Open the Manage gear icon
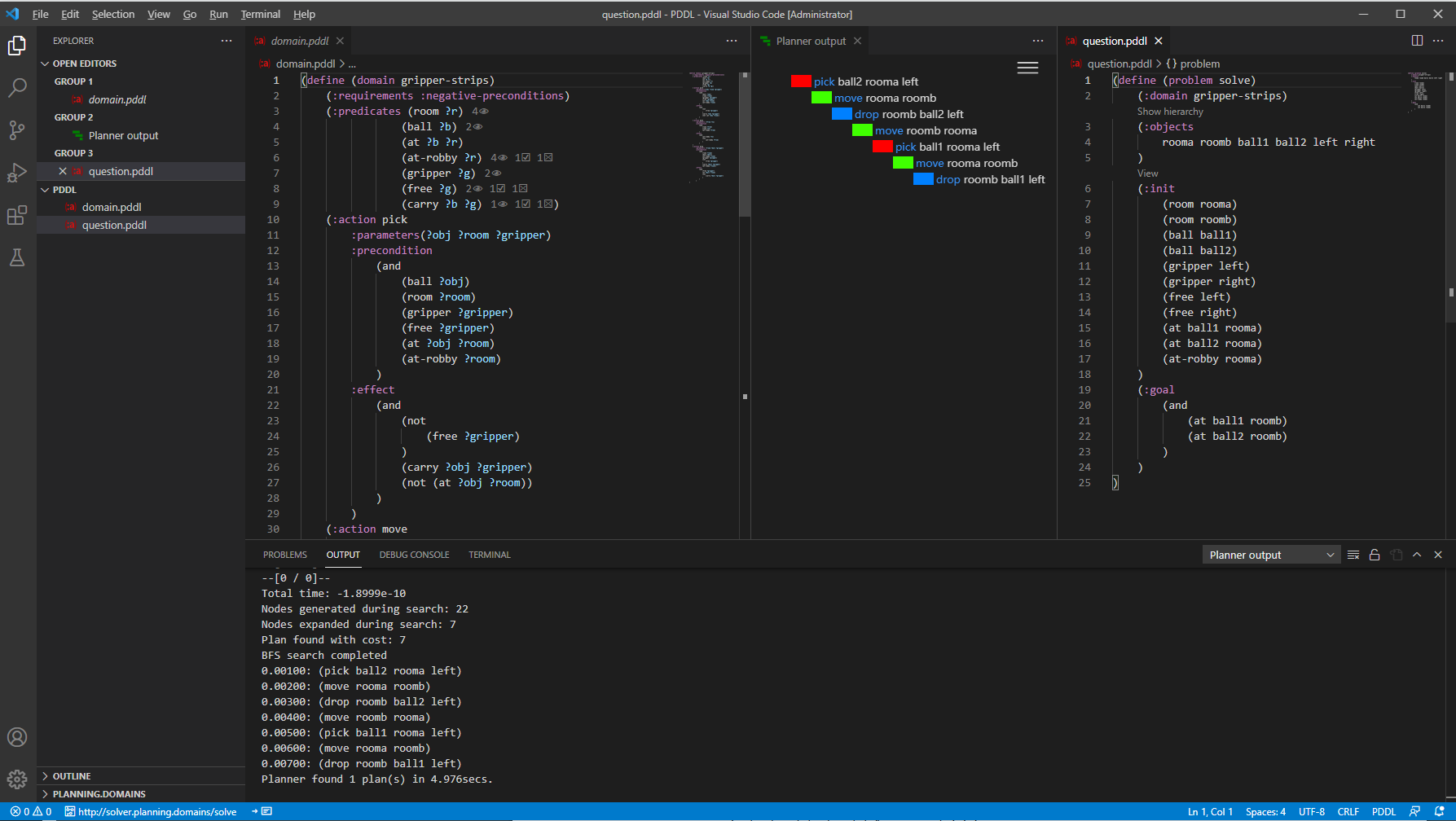This screenshot has height=821, width=1456. point(17,779)
